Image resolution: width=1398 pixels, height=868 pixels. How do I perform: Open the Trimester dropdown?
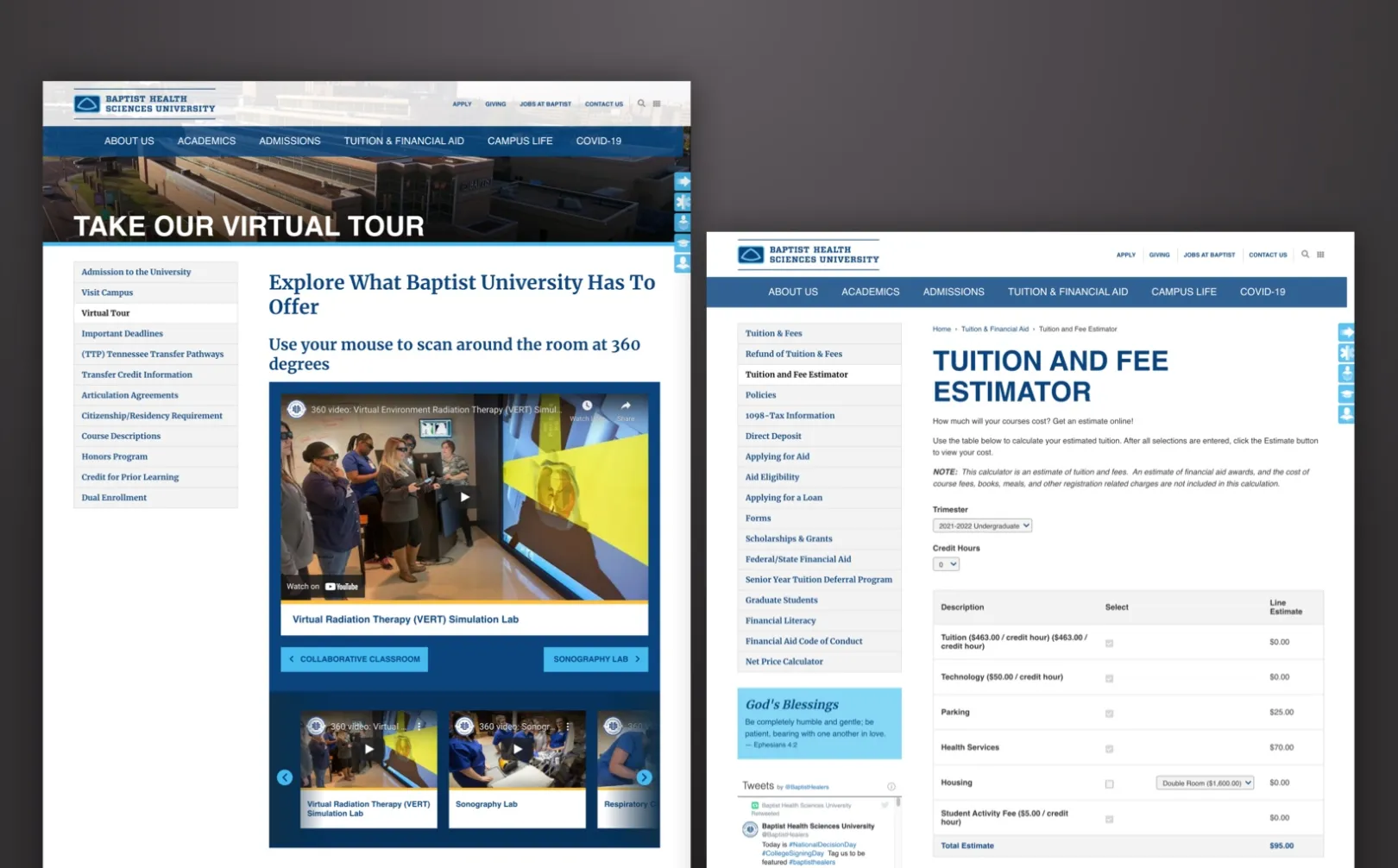pos(981,525)
